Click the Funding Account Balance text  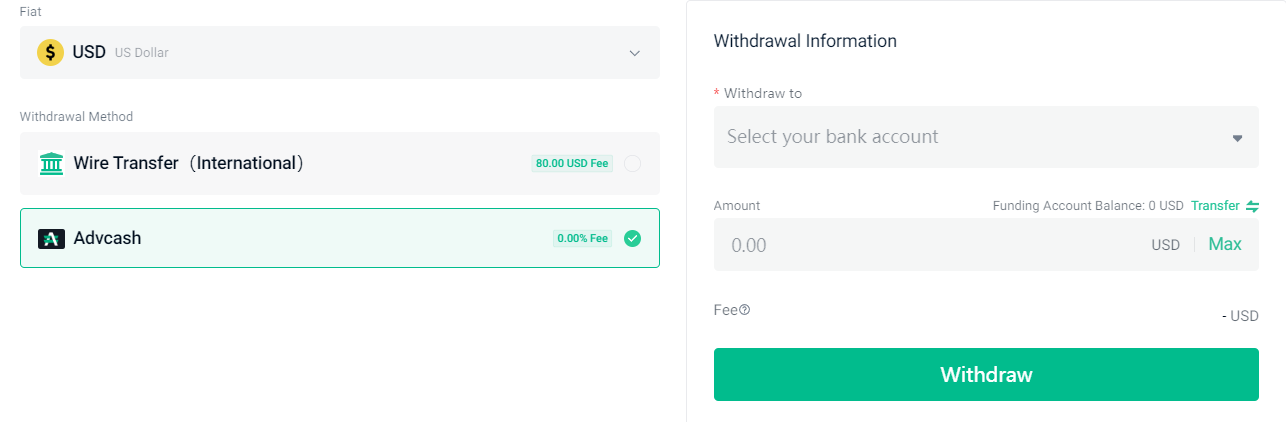point(1088,206)
